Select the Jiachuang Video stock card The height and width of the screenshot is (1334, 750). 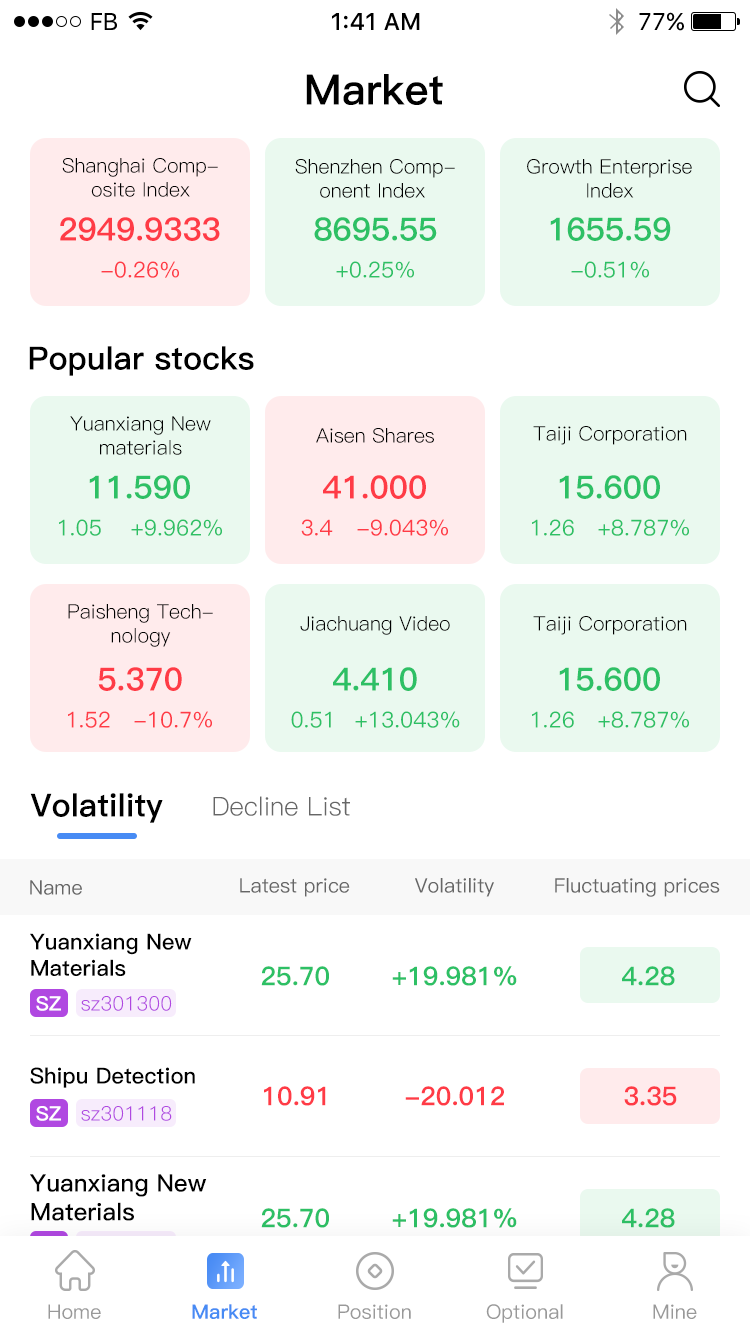[x=375, y=668]
